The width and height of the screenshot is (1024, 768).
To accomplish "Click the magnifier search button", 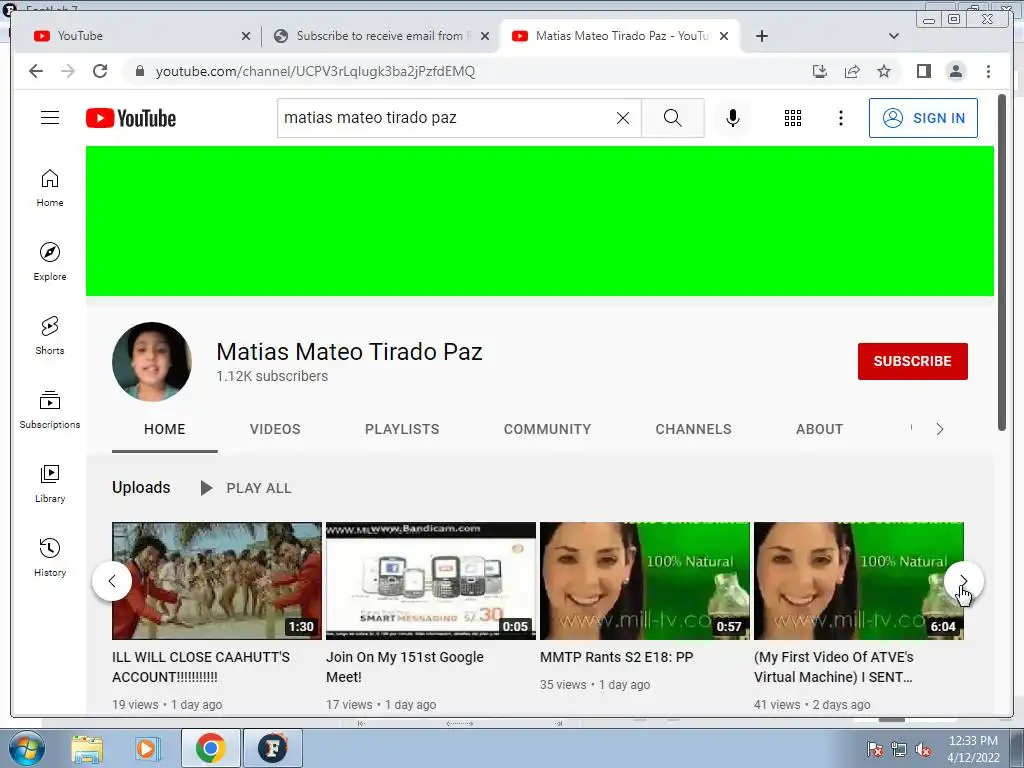I will pos(673,118).
